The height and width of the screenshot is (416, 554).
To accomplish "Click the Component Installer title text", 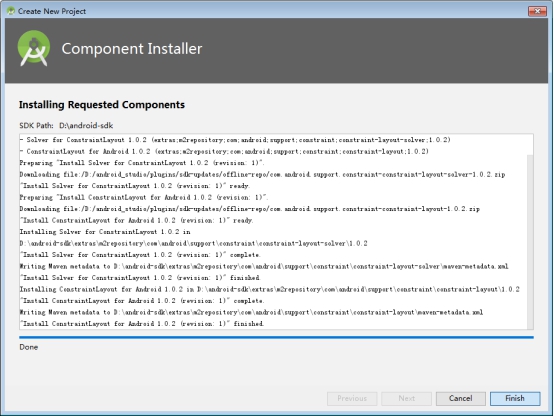I will [132, 49].
